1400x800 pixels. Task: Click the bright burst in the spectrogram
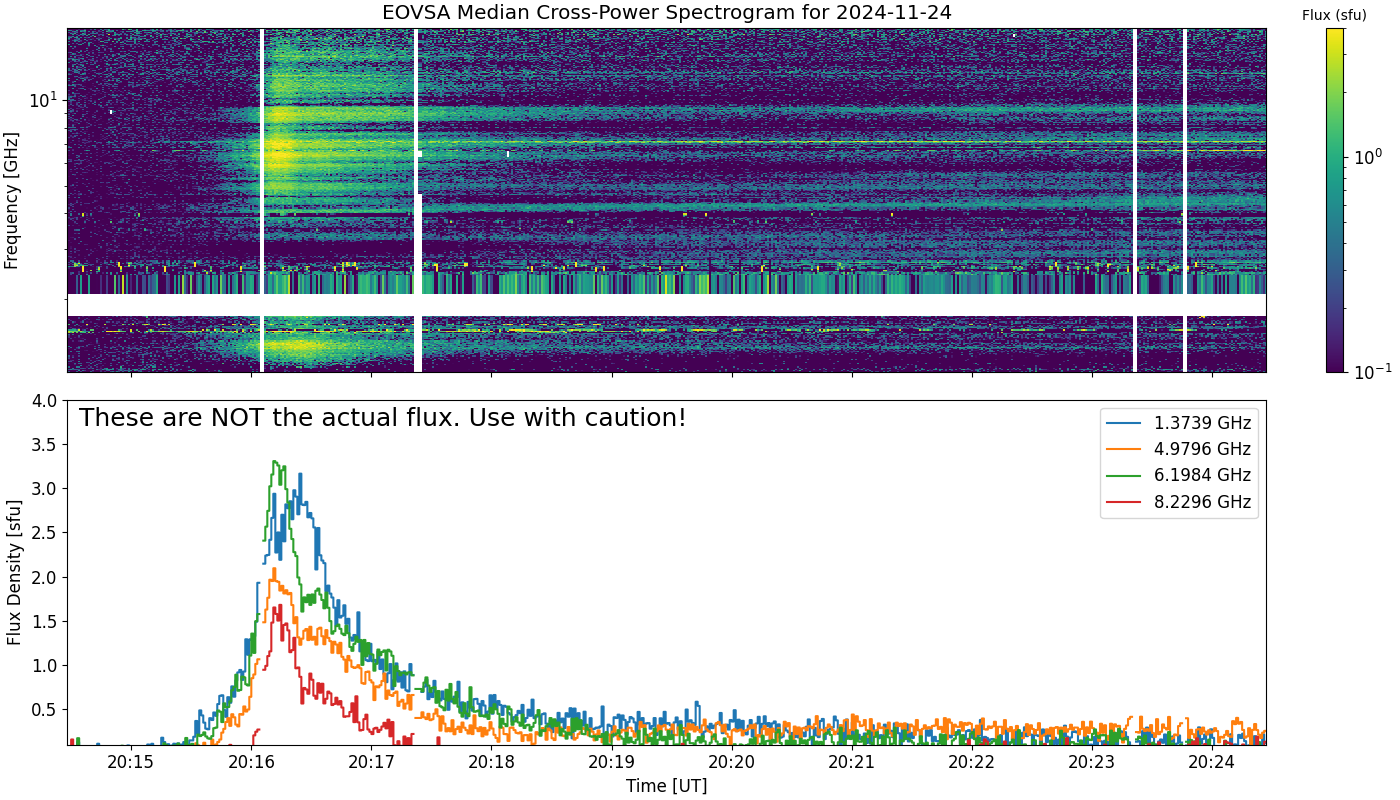point(280,152)
